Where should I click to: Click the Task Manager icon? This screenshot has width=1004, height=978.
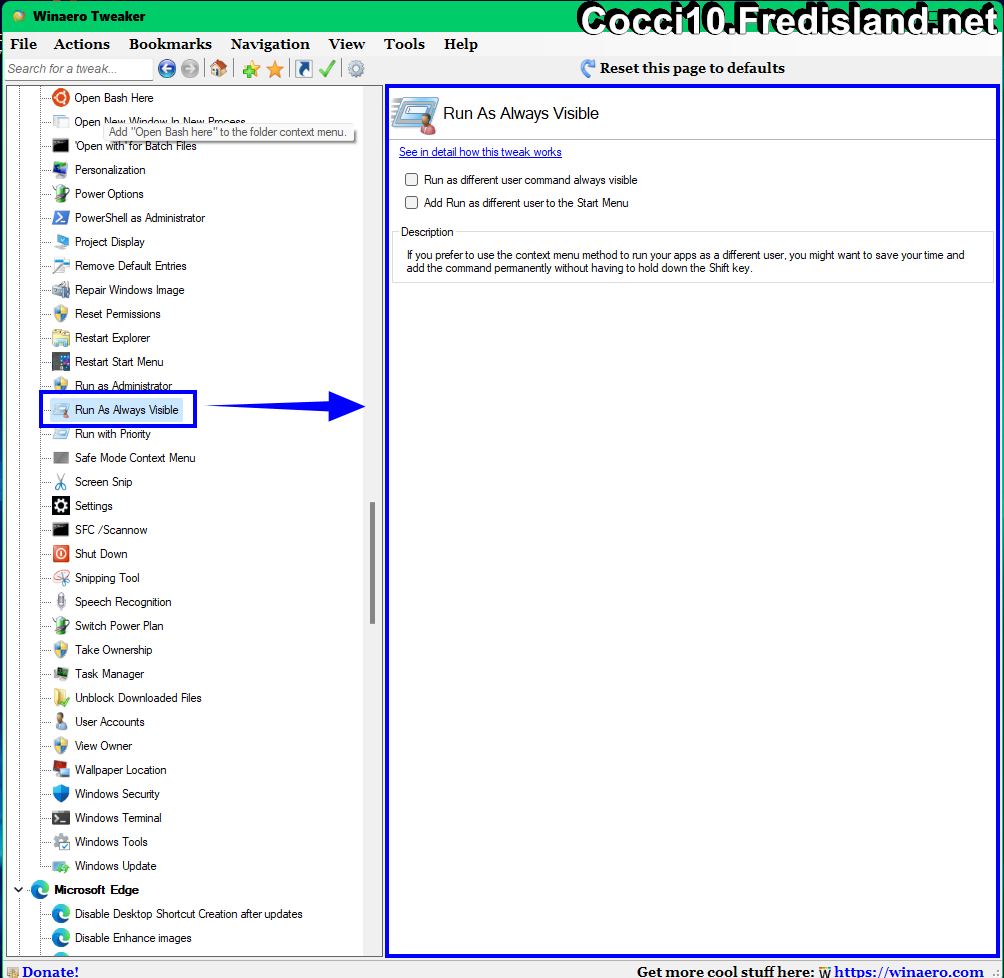point(61,674)
